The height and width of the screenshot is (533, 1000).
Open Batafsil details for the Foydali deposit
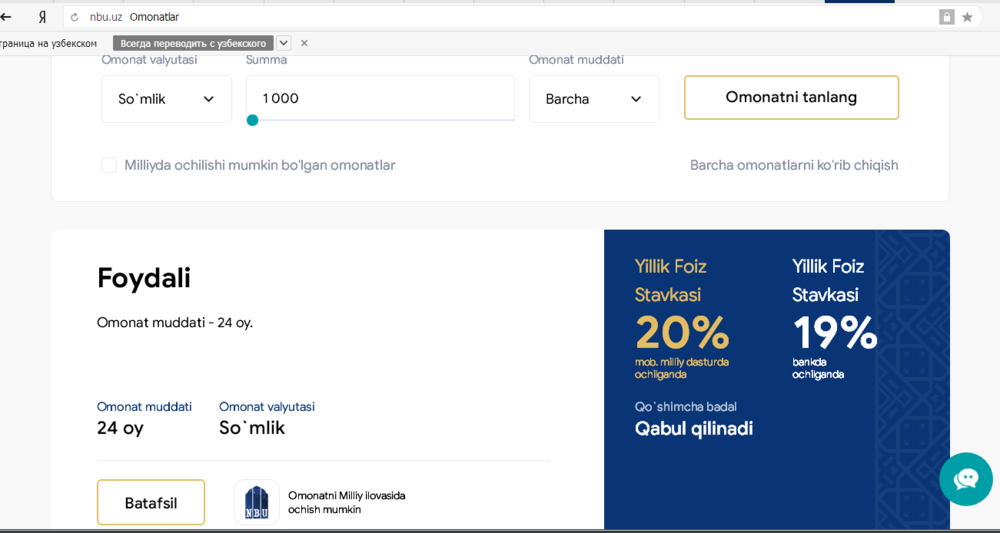(151, 502)
